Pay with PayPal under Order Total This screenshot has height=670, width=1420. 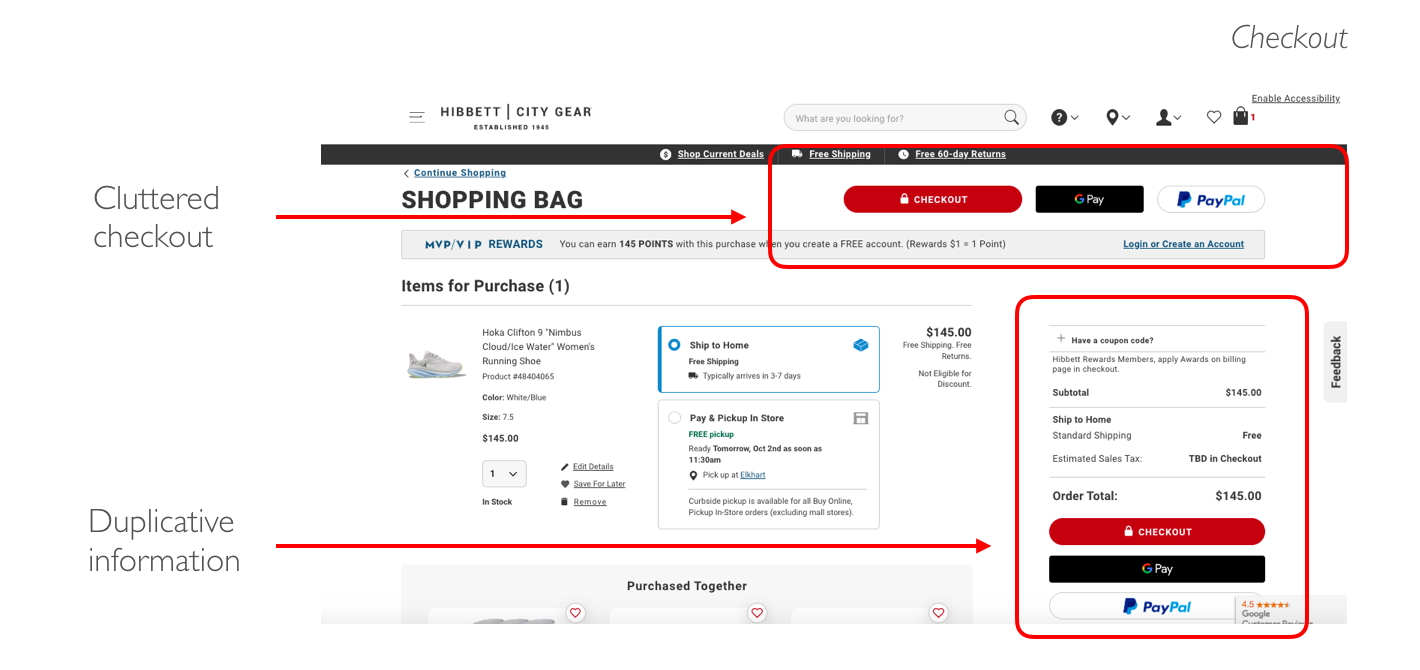1157,606
